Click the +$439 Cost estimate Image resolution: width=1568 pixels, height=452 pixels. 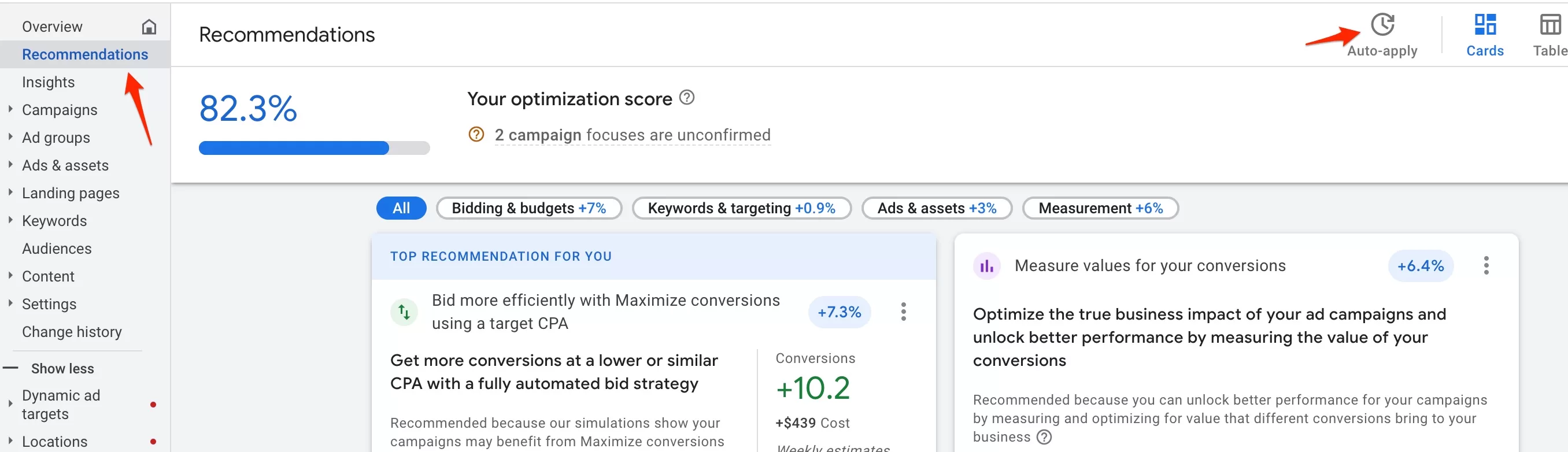[812, 423]
